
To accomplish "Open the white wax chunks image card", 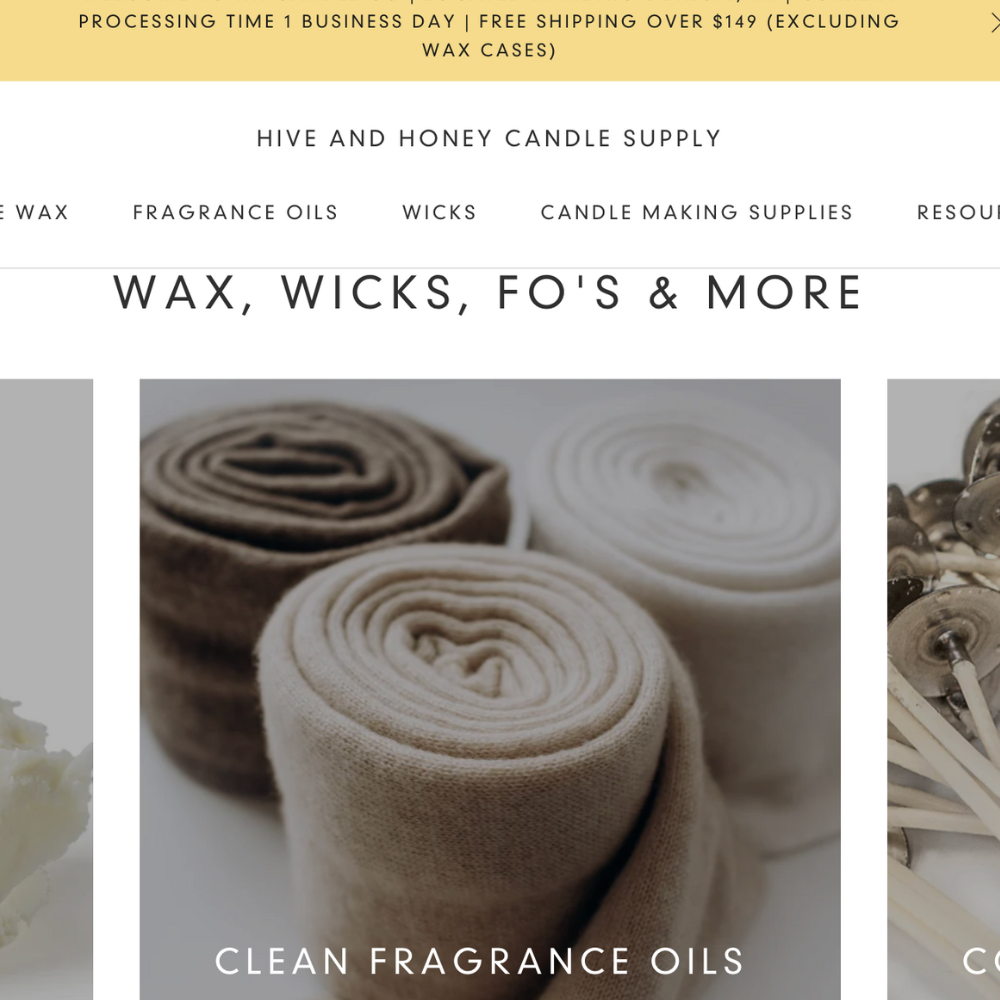I will point(46,689).
